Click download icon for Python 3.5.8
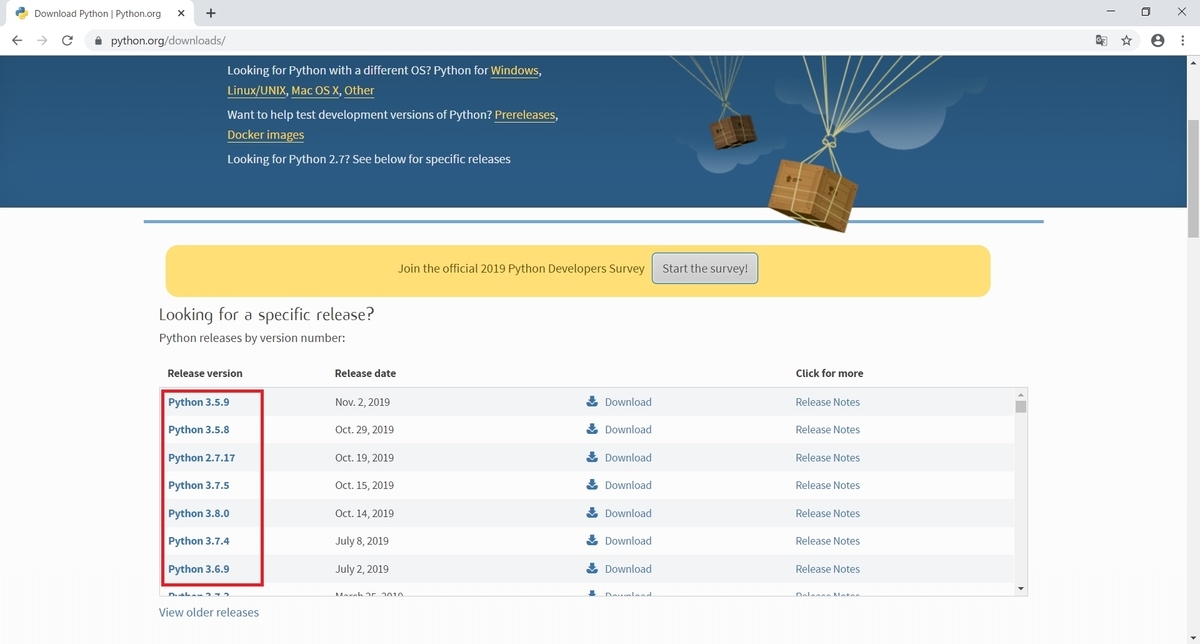The height and width of the screenshot is (644, 1200). point(592,429)
